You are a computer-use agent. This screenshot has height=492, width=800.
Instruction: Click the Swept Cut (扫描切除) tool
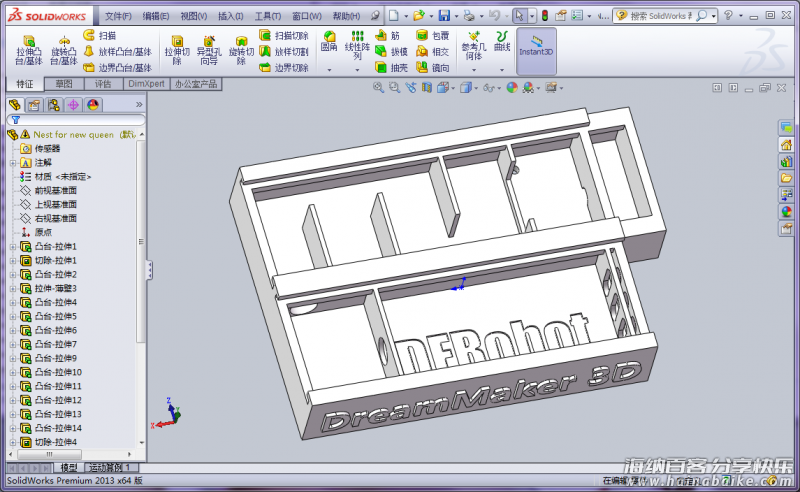284,35
